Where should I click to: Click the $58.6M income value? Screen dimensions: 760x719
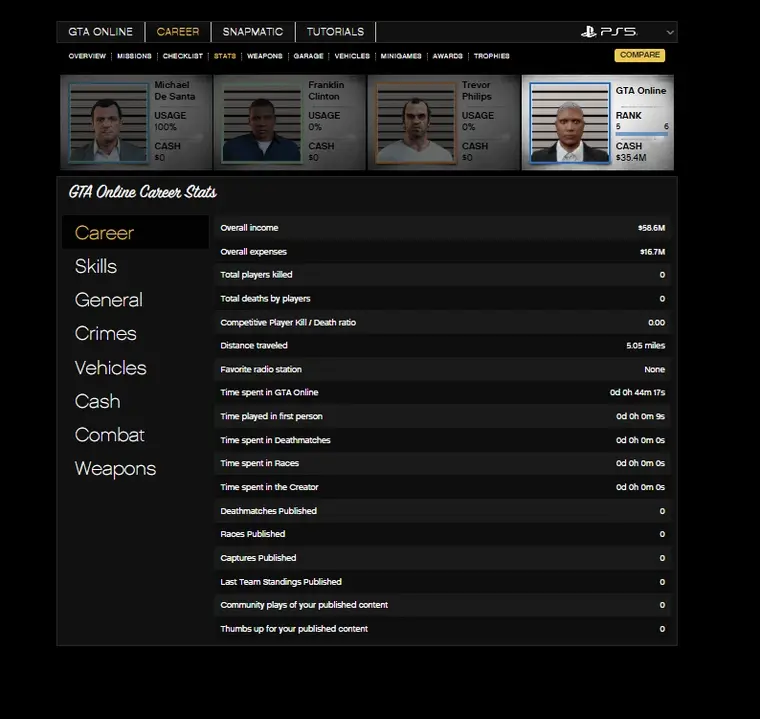click(651, 228)
